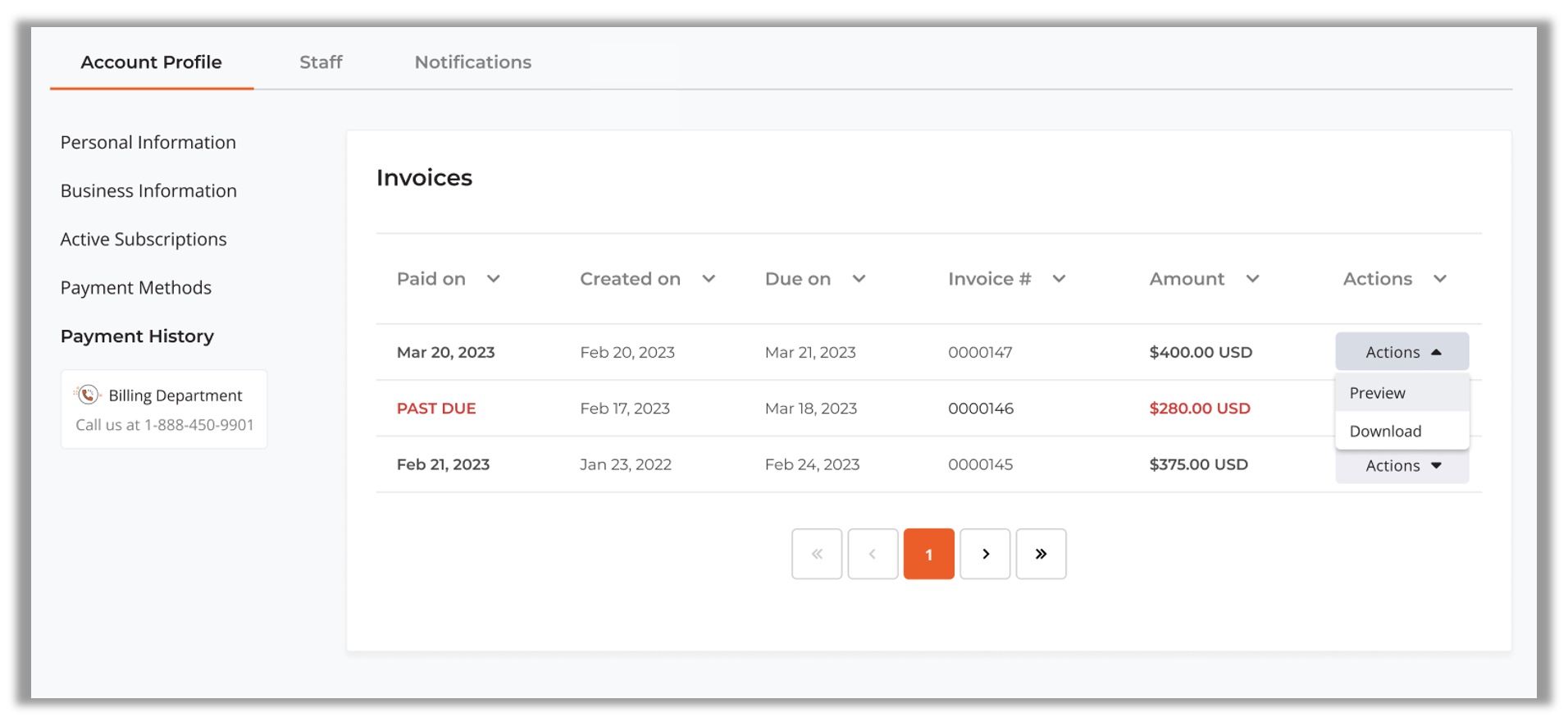The height and width of the screenshot is (722, 1568).
Task: Click the Actions column header chevron
Action: click(x=1439, y=279)
